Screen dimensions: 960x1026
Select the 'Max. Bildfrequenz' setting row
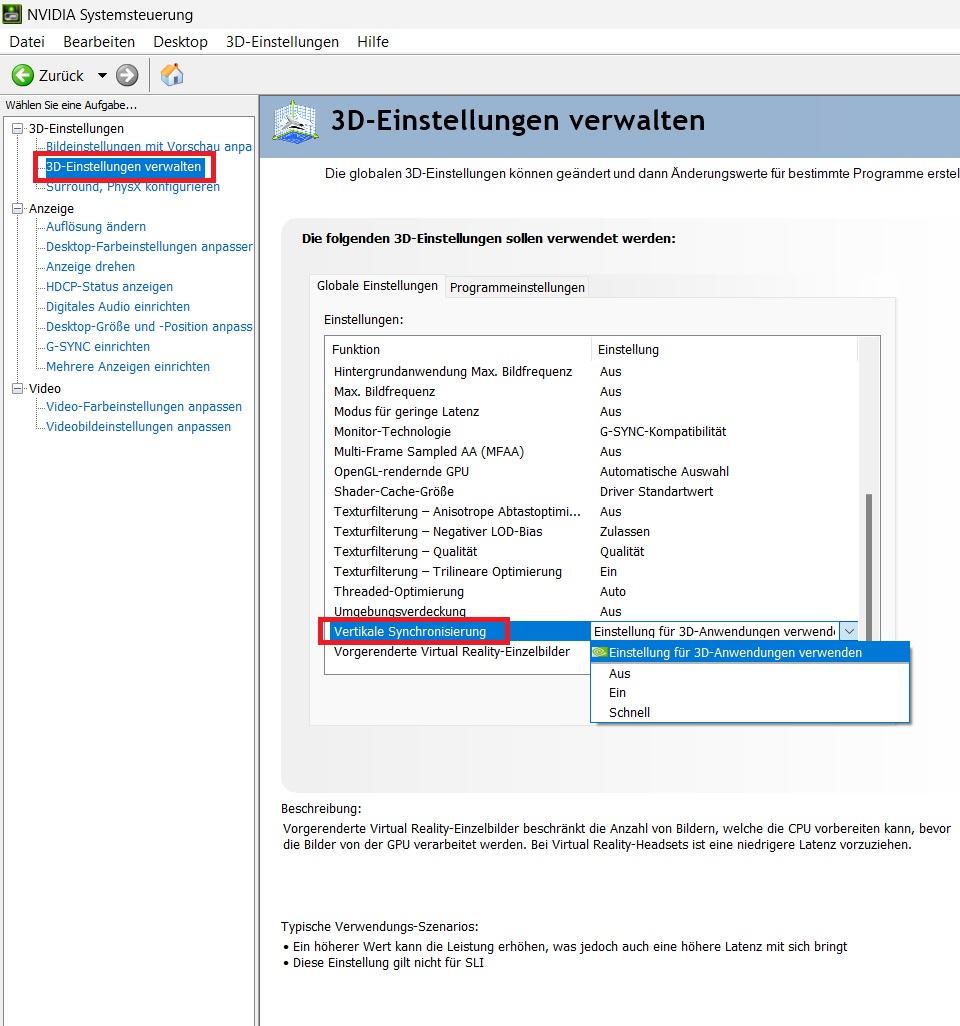pyautogui.click(x=591, y=391)
